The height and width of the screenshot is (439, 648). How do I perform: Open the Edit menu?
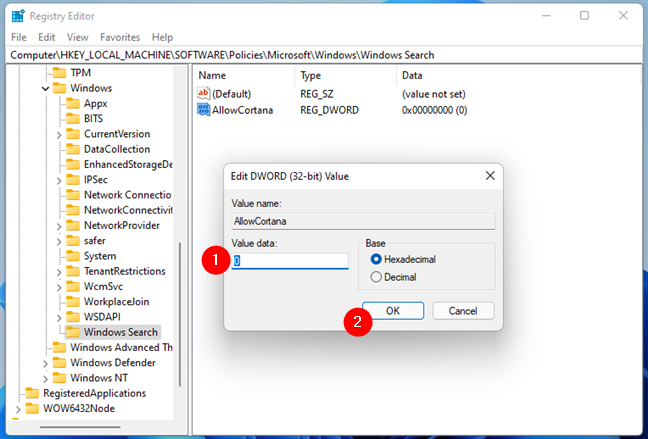click(x=47, y=37)
